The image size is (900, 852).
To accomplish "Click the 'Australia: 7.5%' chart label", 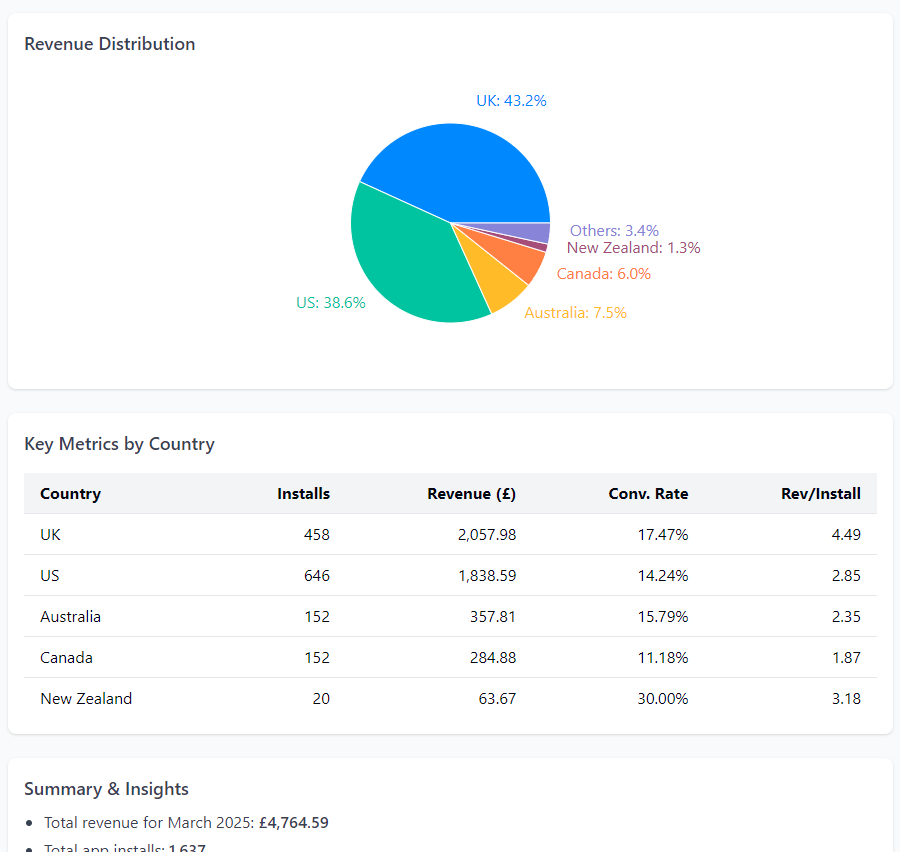I will [x=575, y=313].
